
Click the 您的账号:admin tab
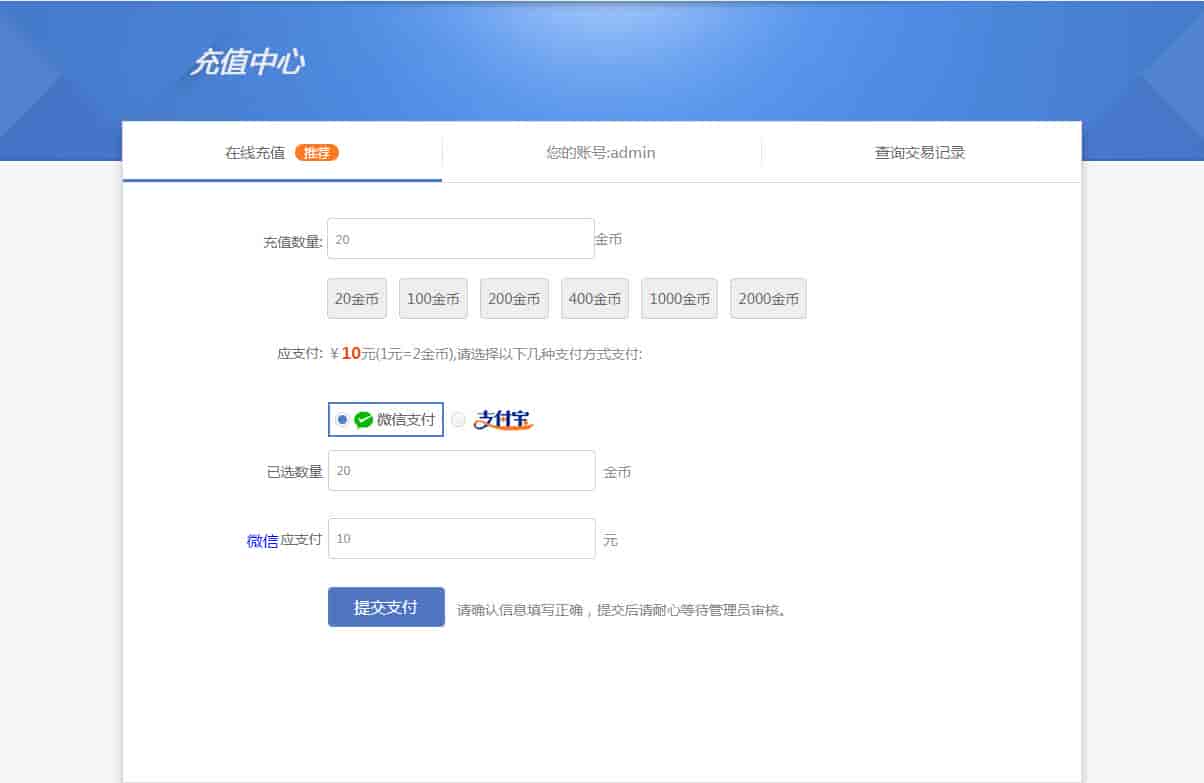601,153
